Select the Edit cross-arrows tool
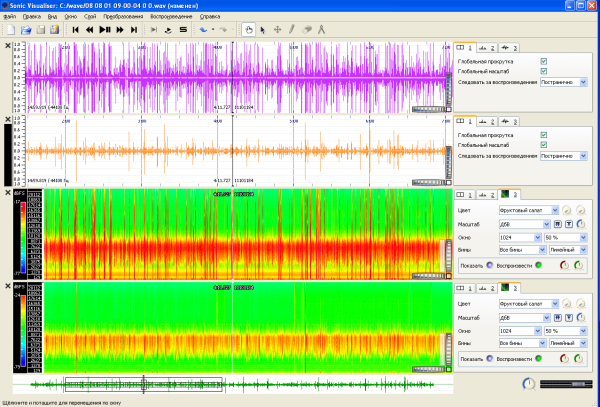 tap(277, 29)
